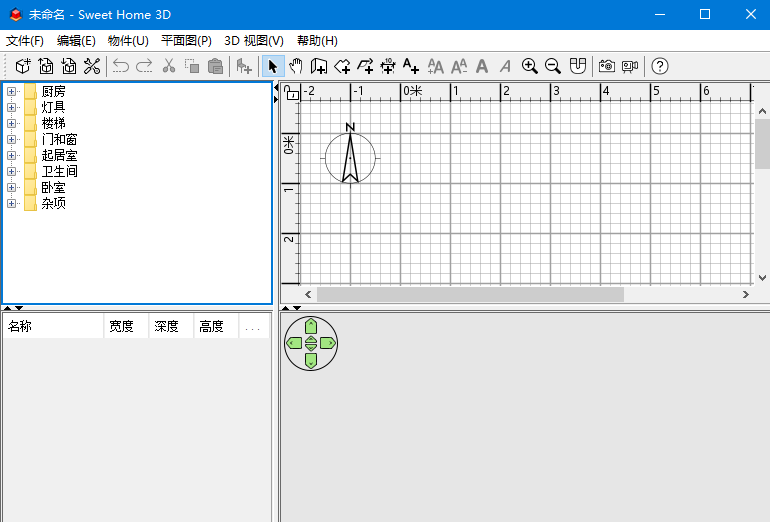Click the Create video camera icon
770x522 pixels.
click(x=630, y=66)
